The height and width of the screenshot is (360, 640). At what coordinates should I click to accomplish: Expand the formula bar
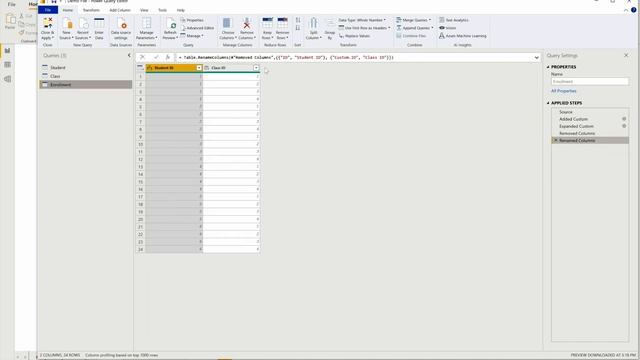(536, 58)
